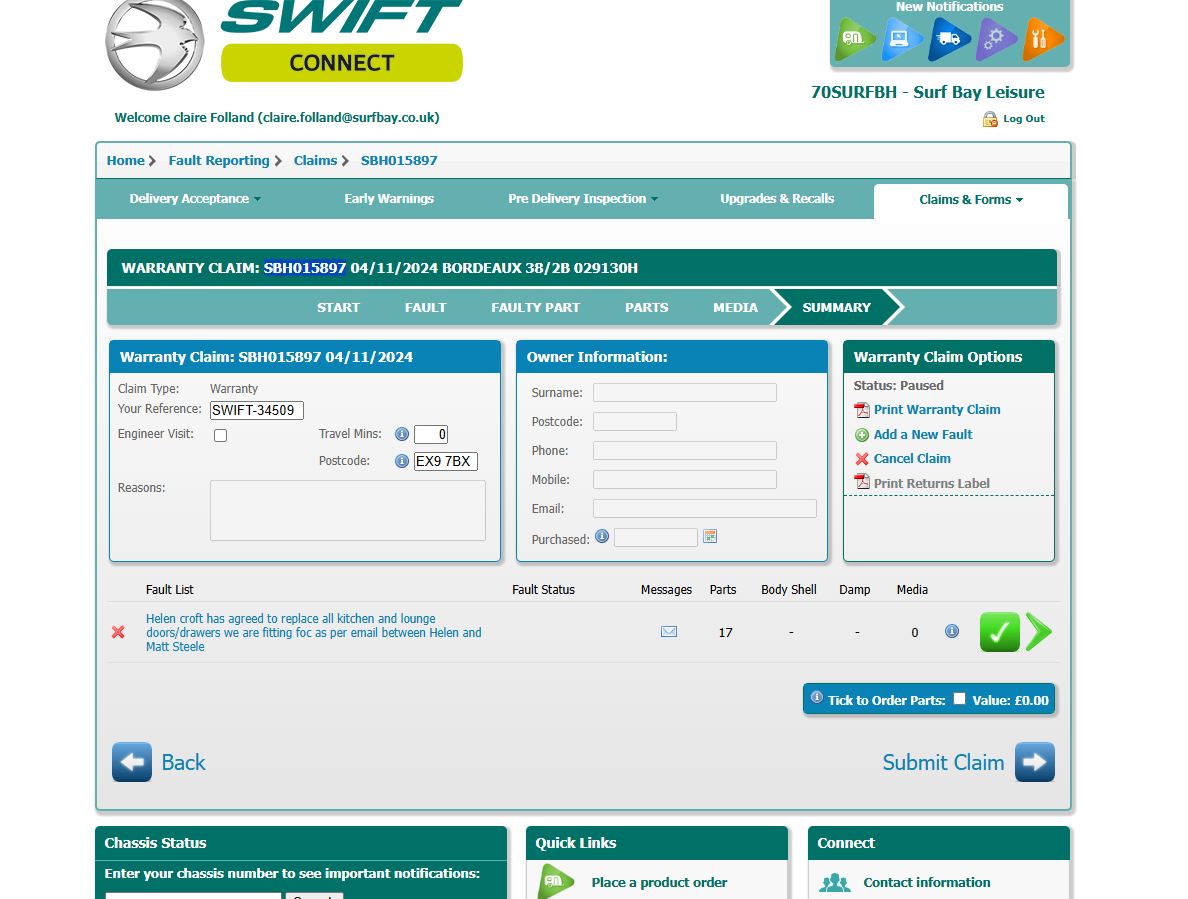This screenshot has width=1188, height=899.
Task: Open the purple gear notification icon
Action: click(x=996, y=39)
